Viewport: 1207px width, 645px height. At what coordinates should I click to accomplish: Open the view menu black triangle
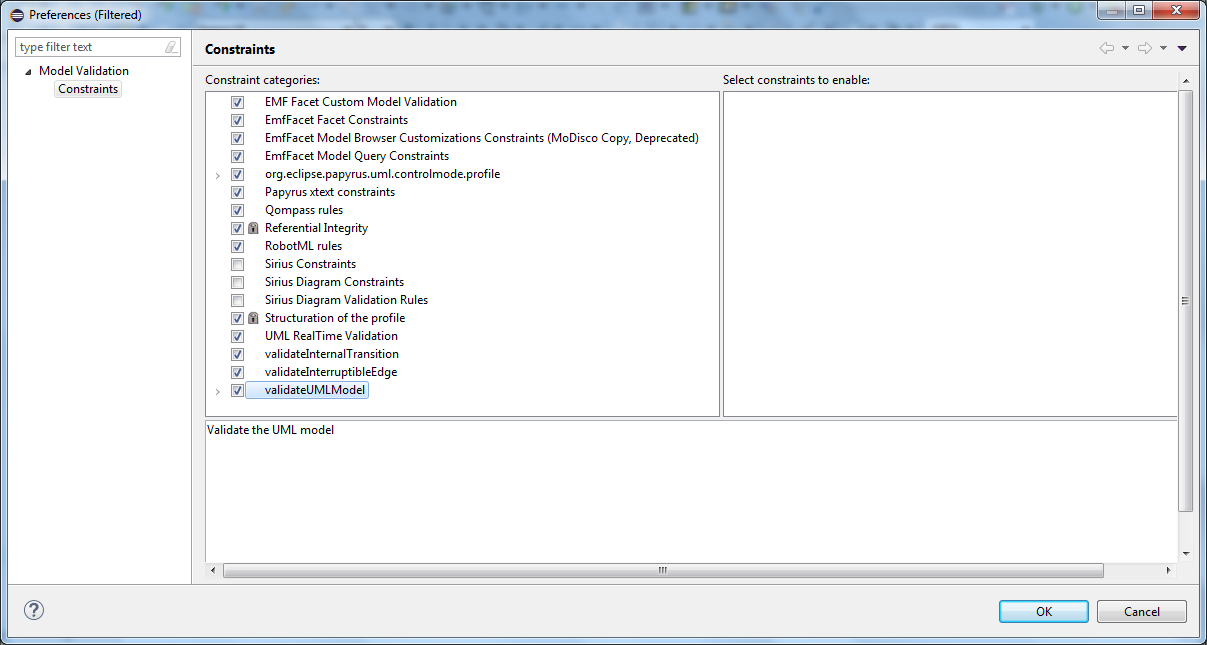pos(1181,47)
